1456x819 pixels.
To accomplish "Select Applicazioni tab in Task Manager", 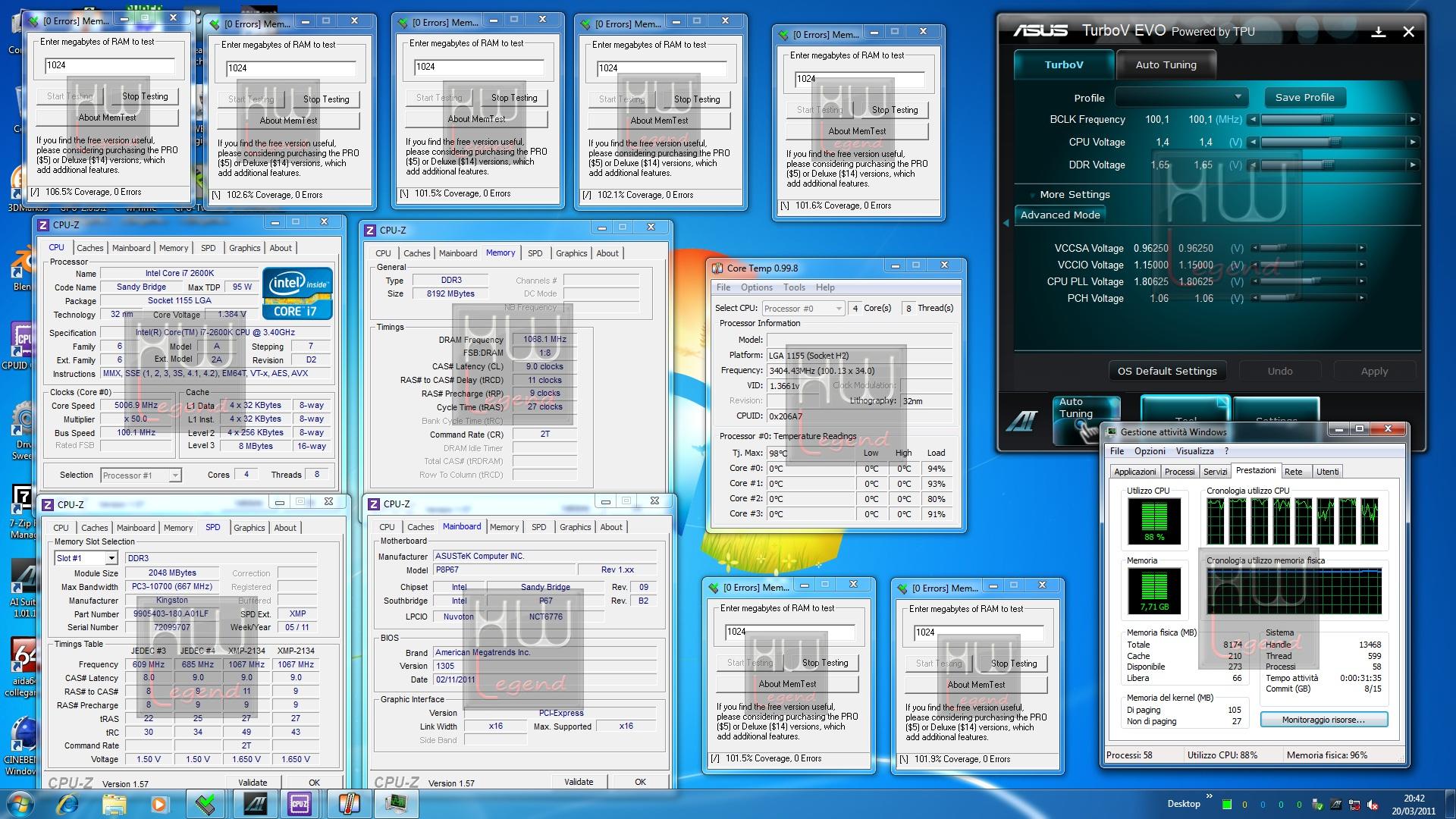I will (x=1134, y=472).
